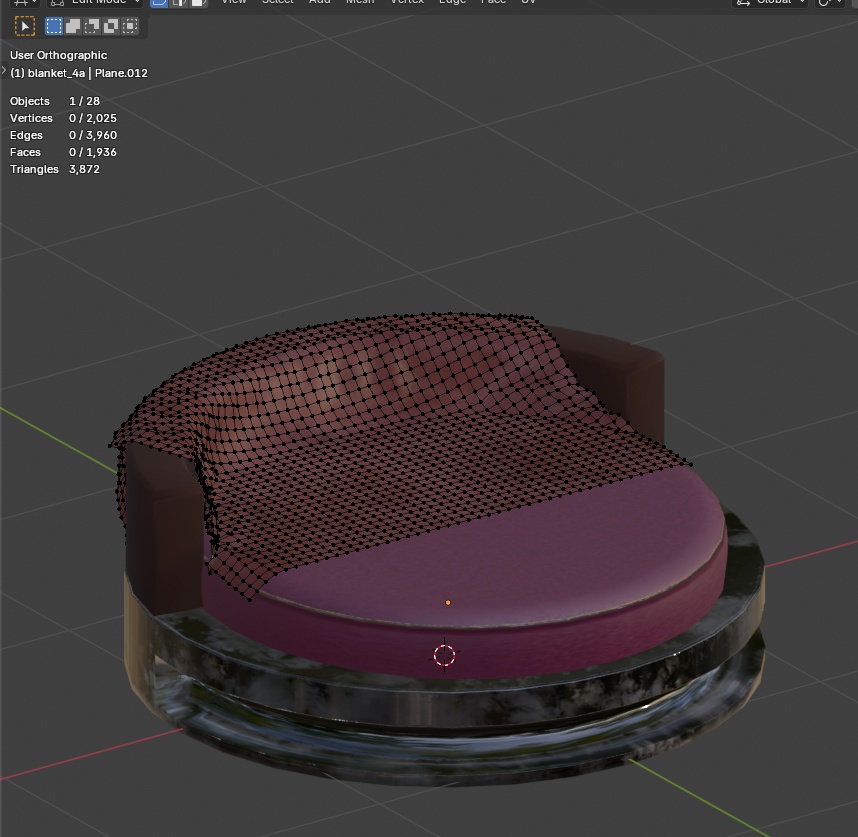Screen dimensions: 858x837
Task: Open the Edge menu
Action: [x=453, y=2]
